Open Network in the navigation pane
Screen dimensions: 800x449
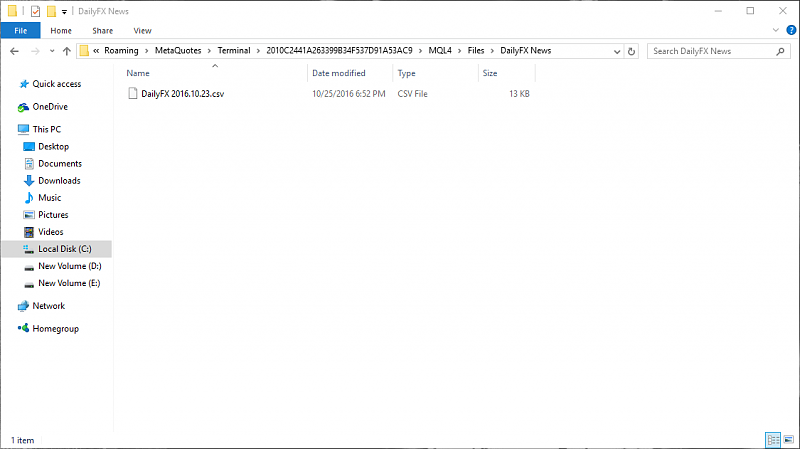[48, 306]
